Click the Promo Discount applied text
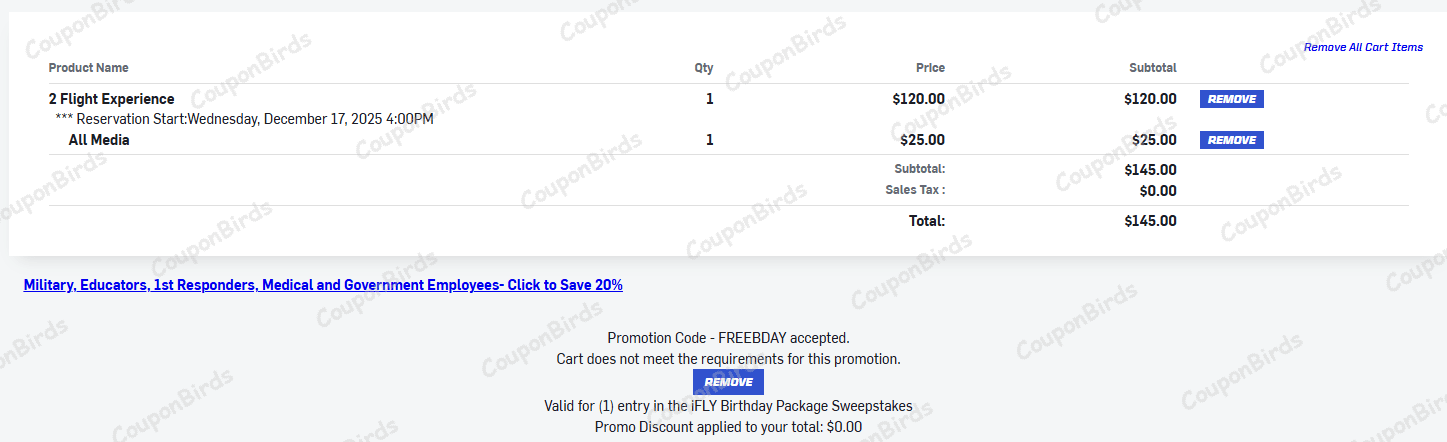The width and height of the screenshot is (1447, 442). pos(728,427)
